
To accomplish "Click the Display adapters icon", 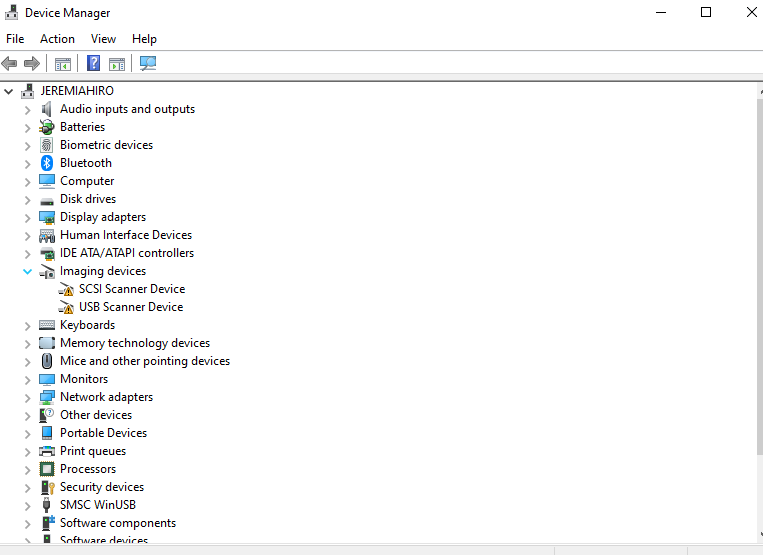I will [47, 217].
